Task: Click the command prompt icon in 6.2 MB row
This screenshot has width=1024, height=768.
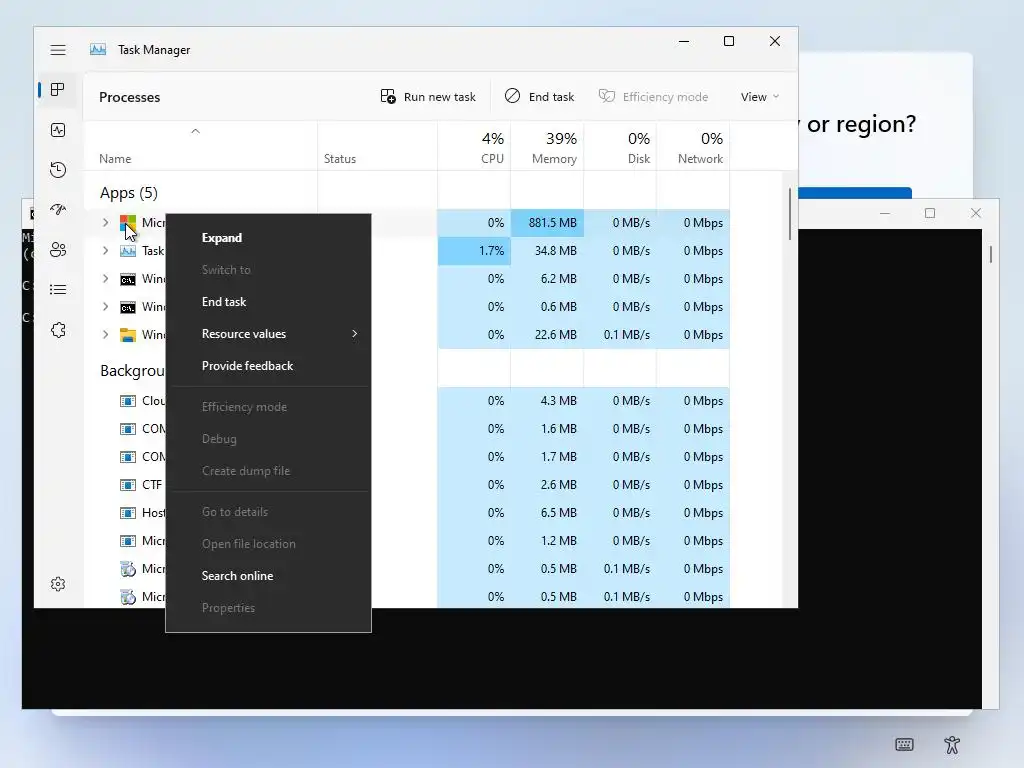Action: click(x=128, y=280)
